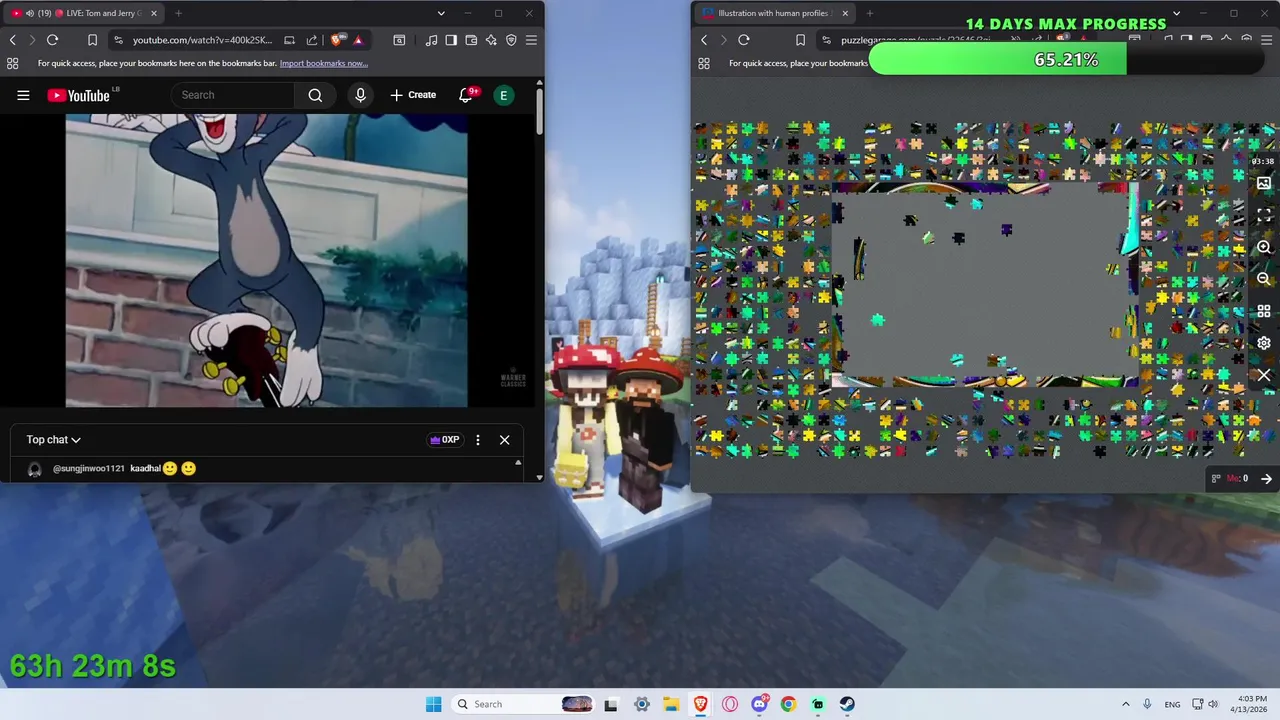Open File Explorer from taskbar
Image resolution: width=1280 pixels, height=720 pixels.
pyautogui.click(x=670, y=704)
